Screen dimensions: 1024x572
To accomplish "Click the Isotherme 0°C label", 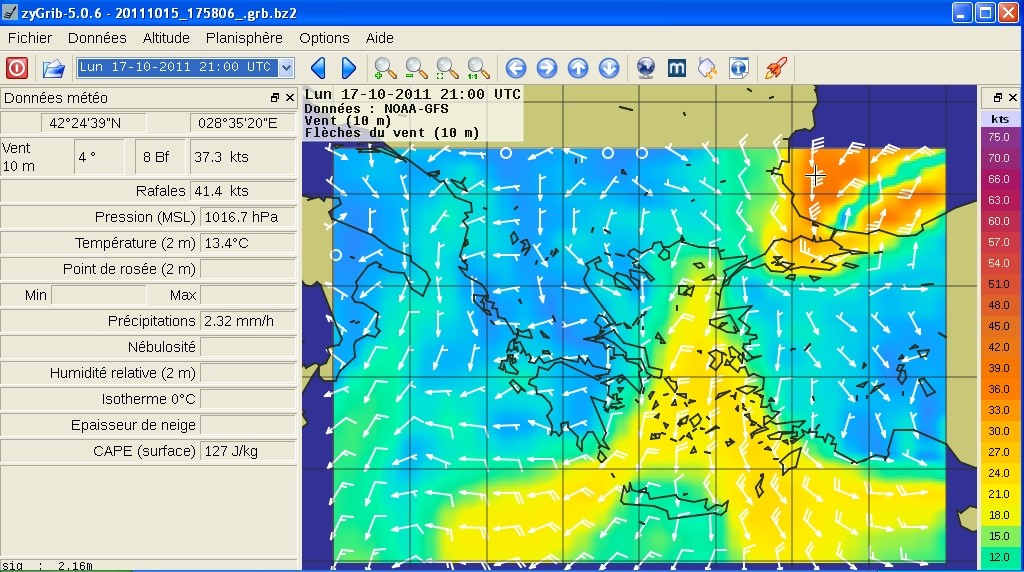I will (148, 399).
